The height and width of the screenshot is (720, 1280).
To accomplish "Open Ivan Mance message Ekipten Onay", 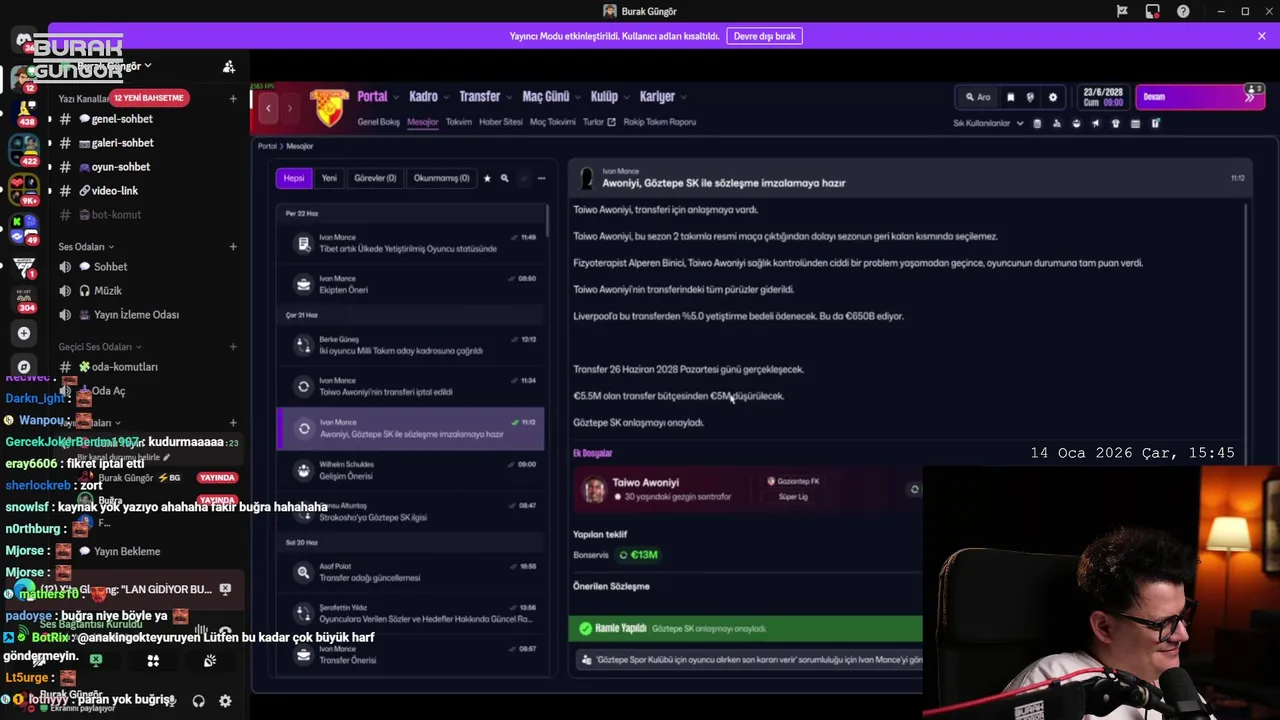I will click(x=411, y=284).
